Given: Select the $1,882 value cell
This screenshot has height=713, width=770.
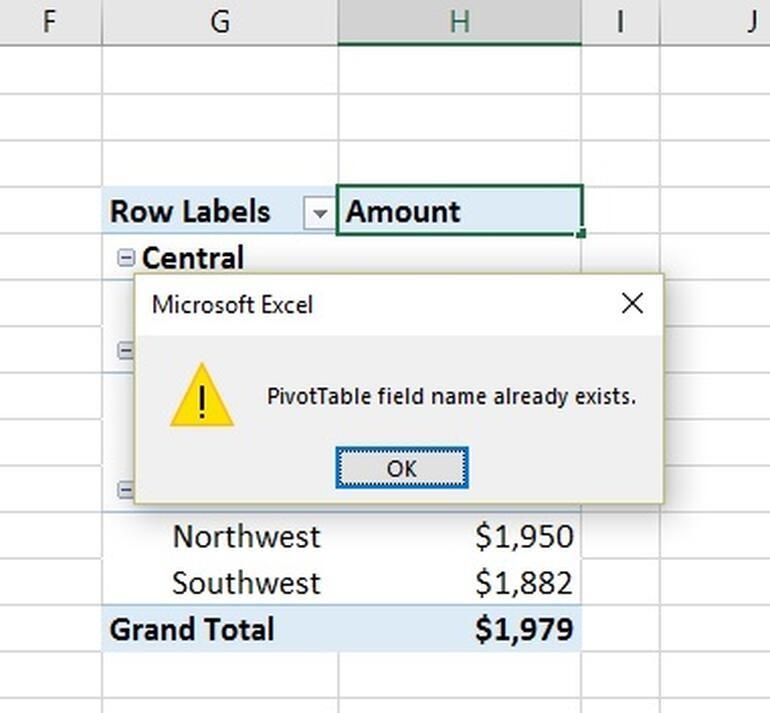Looking at the screenshot, I should (x=459, y=583).
